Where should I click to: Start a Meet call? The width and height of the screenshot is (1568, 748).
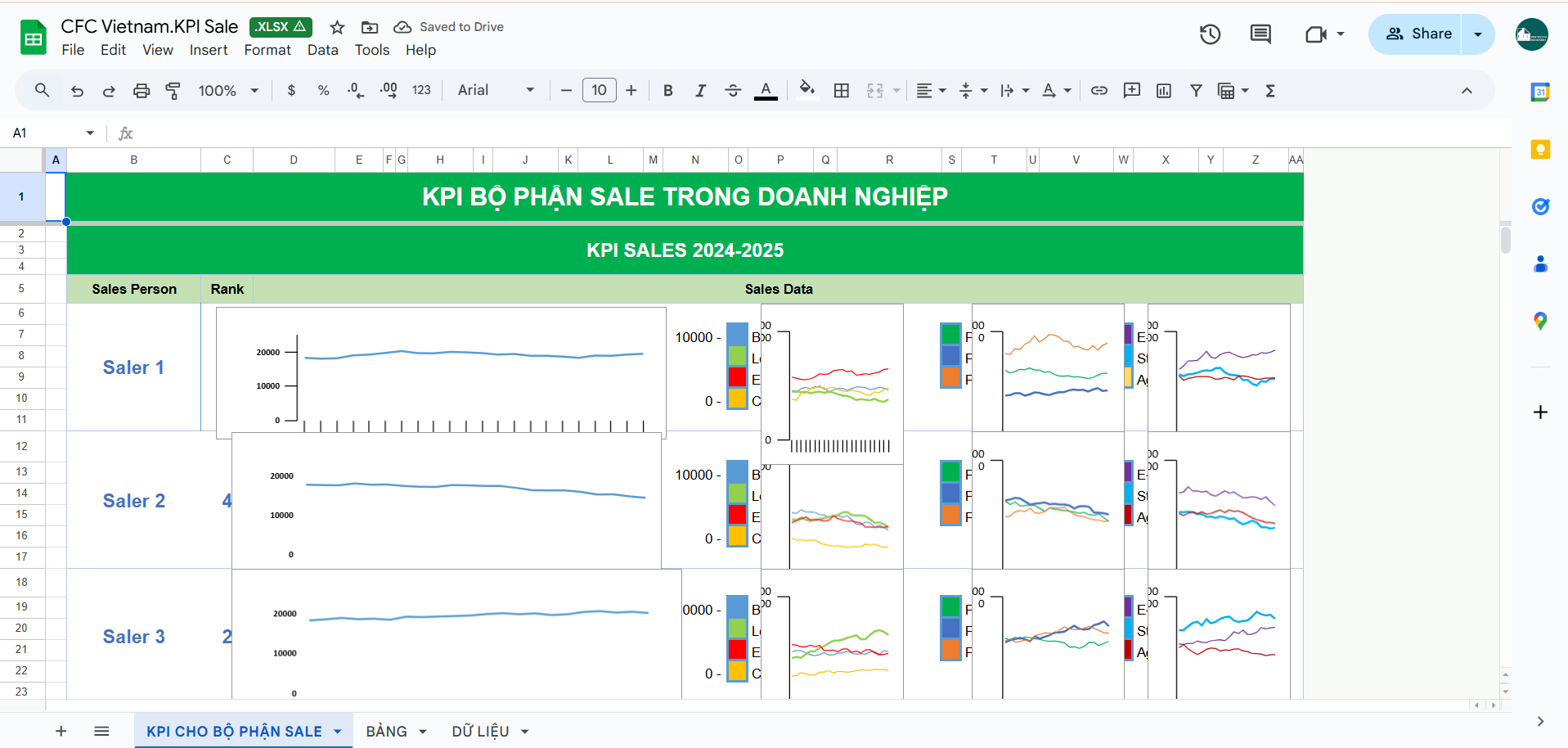coord(1315,34)
